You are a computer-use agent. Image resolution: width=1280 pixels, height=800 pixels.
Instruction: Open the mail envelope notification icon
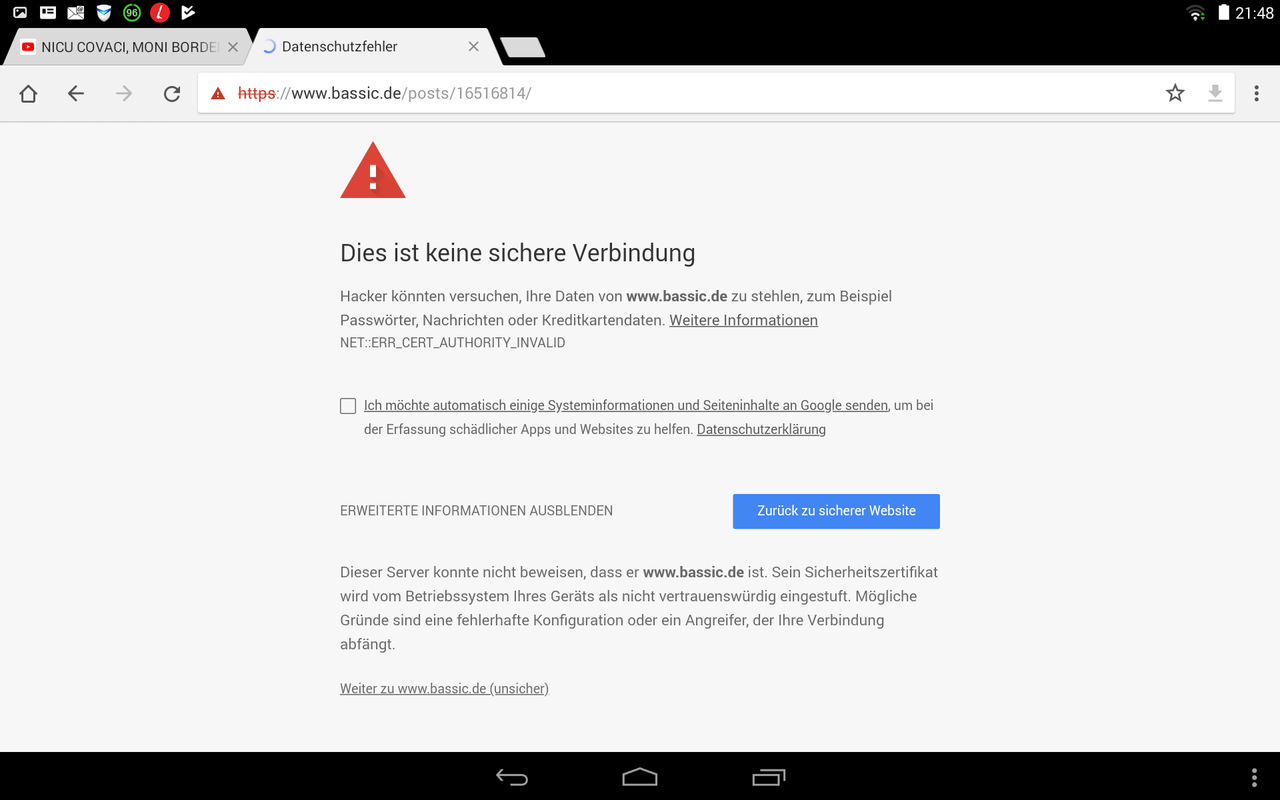[76, 13]
